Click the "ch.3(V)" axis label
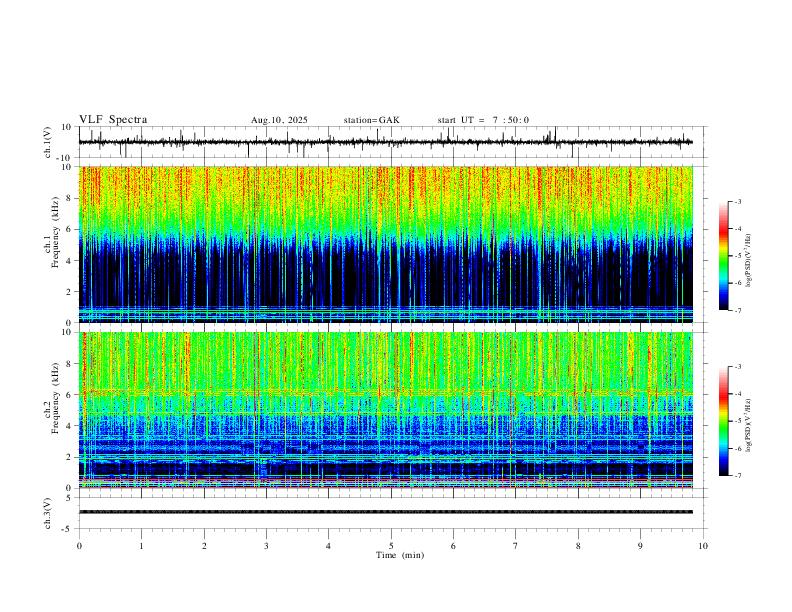The width and height of the screenshot is (792, 612). click(49, 514)
